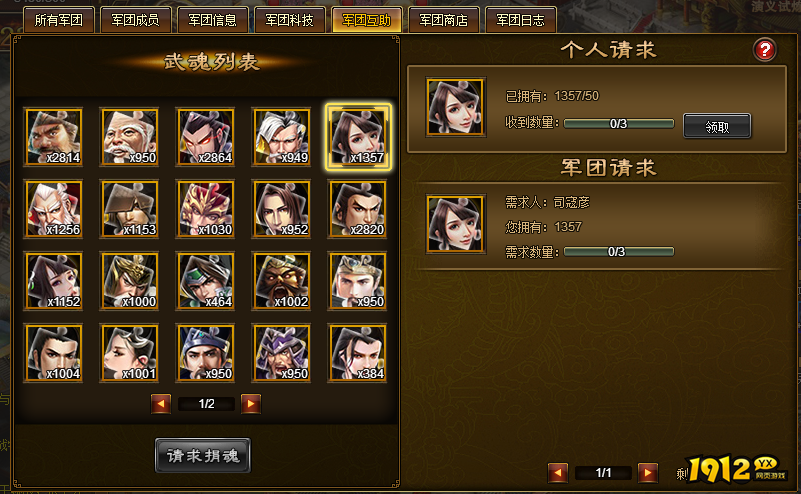Image resolution: width=801 pixels, height=494 pixels.
Task: Select the hooded hero soul x1153
Action: coord(129,209)
